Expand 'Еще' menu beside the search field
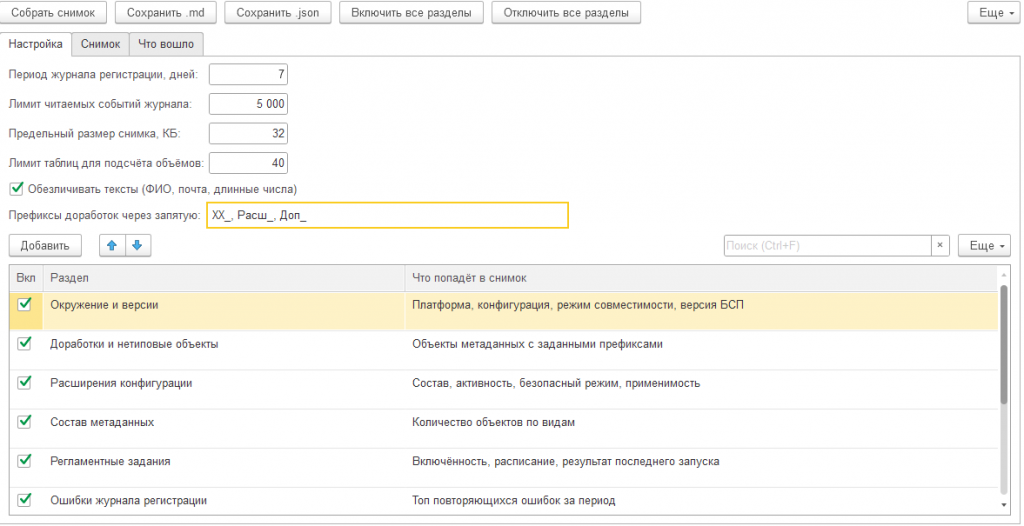This screenshot has height=526, width=1024. [x=984, y=246]
